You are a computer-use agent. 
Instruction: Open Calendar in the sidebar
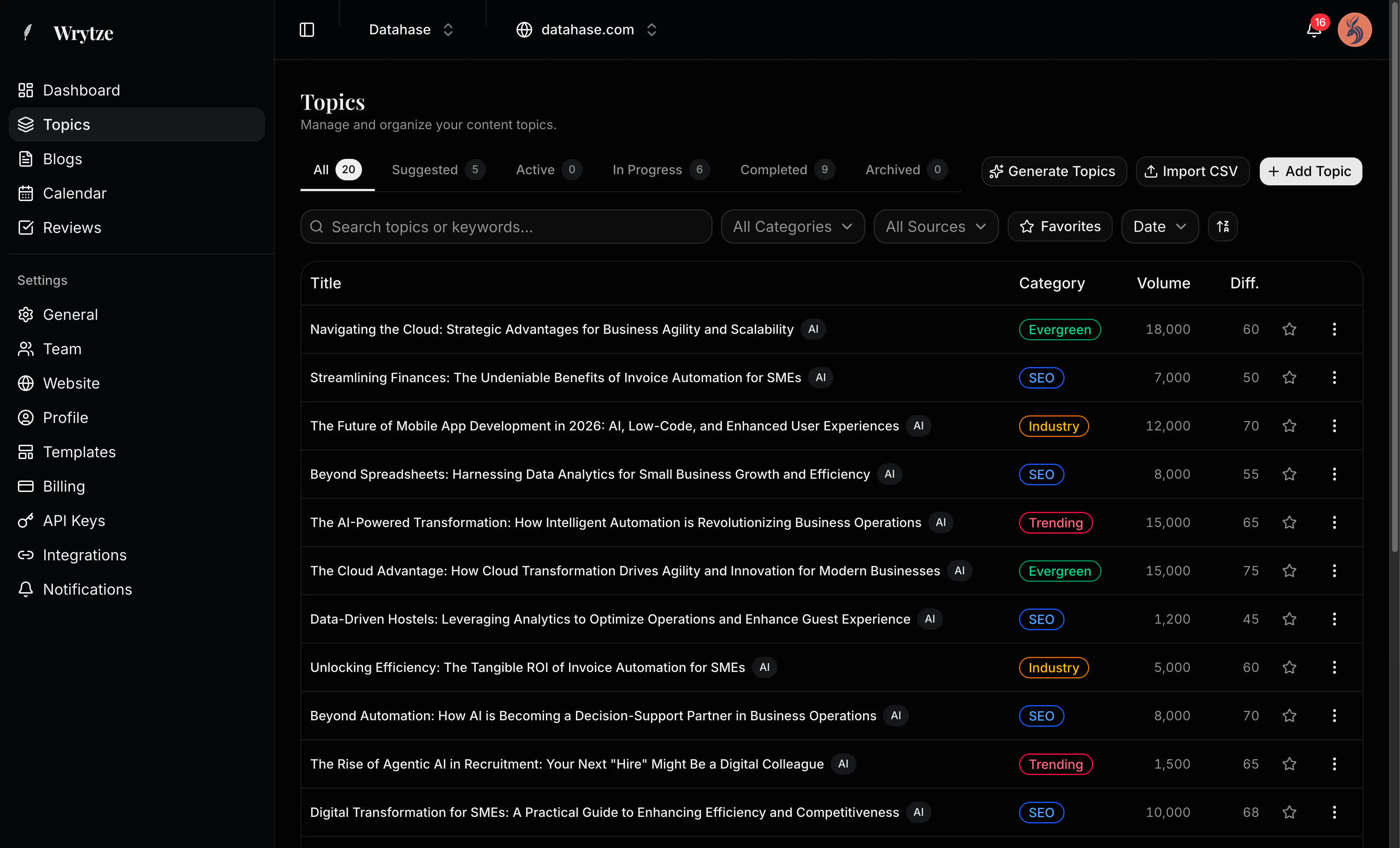(136, 194)
